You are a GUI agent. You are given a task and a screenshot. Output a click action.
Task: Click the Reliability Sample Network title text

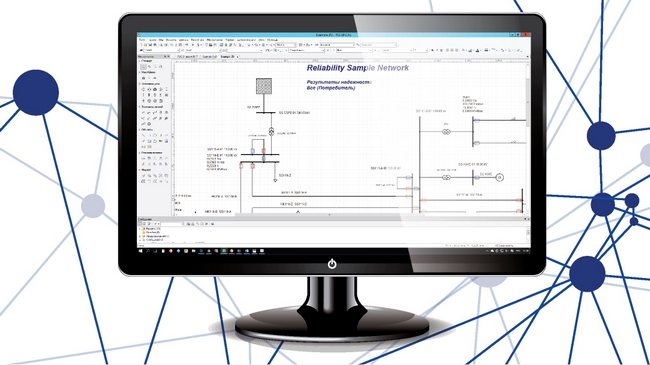[358, 68]
